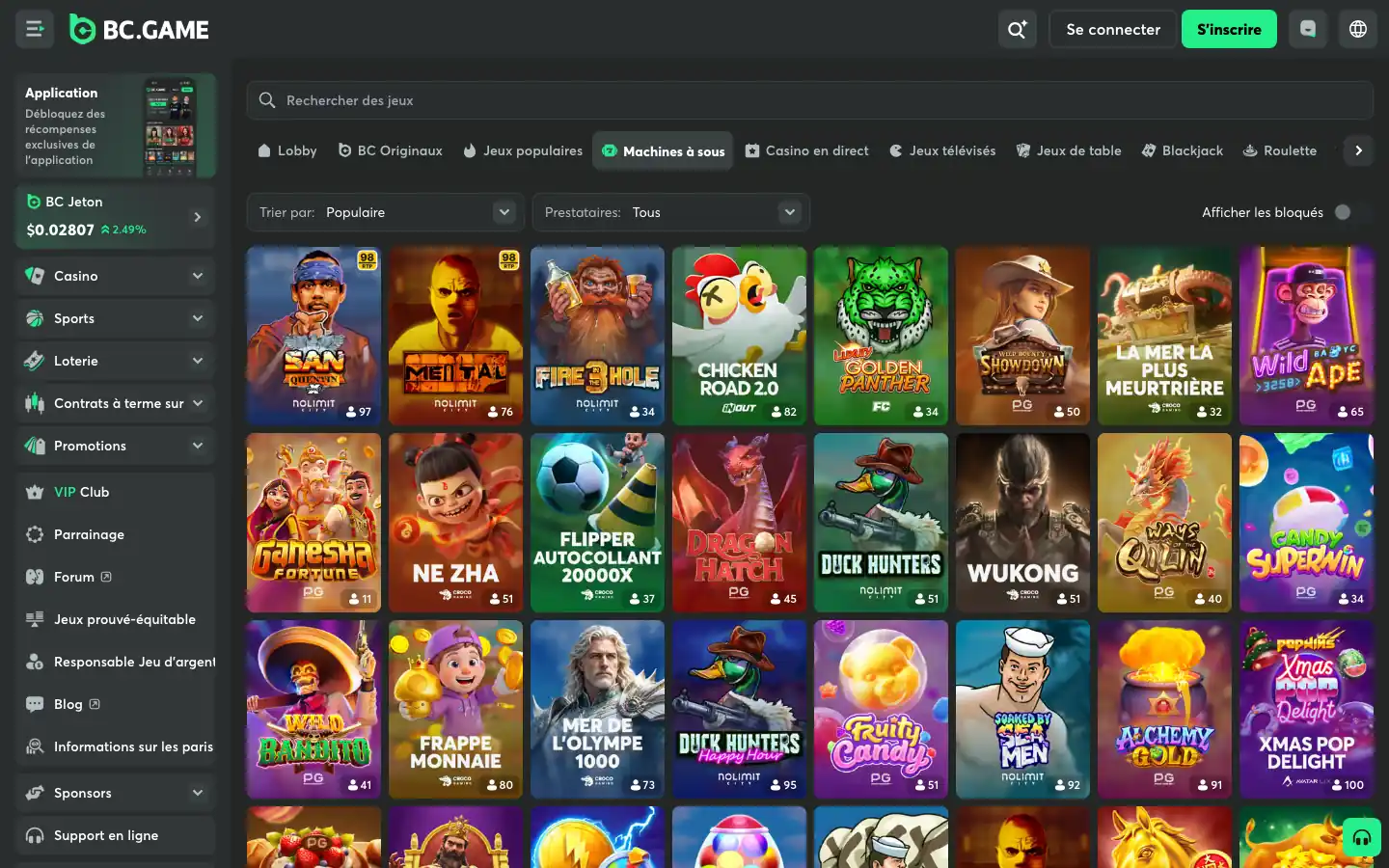This screenshot has height=868, width=1389.
Task: Open the Prestataires Tous dropdown
Action: (671, 212)
